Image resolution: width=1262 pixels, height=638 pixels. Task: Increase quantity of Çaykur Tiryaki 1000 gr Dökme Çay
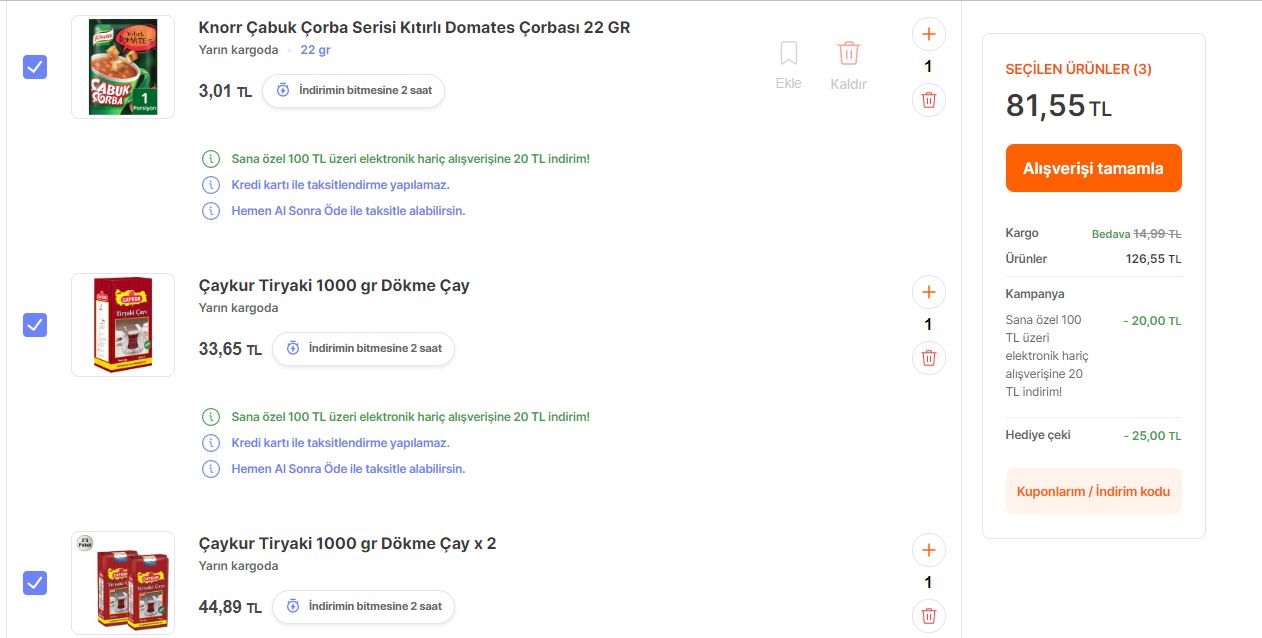[x=928, y=292]
